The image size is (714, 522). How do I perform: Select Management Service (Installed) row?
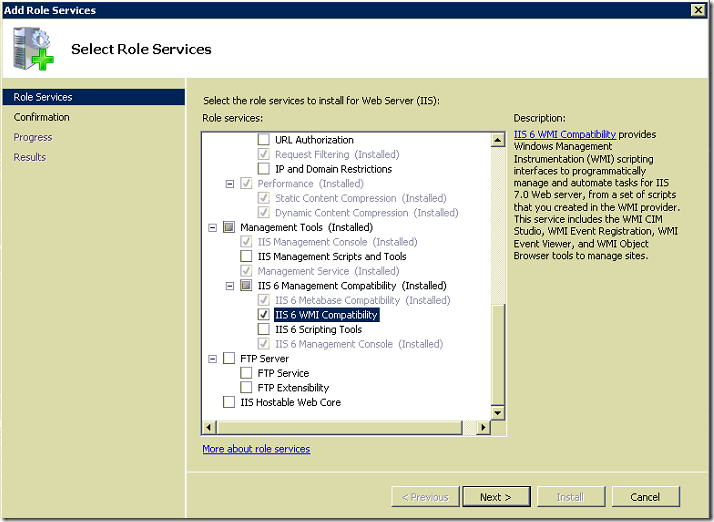pyautogui.click(x=328, y=271)
